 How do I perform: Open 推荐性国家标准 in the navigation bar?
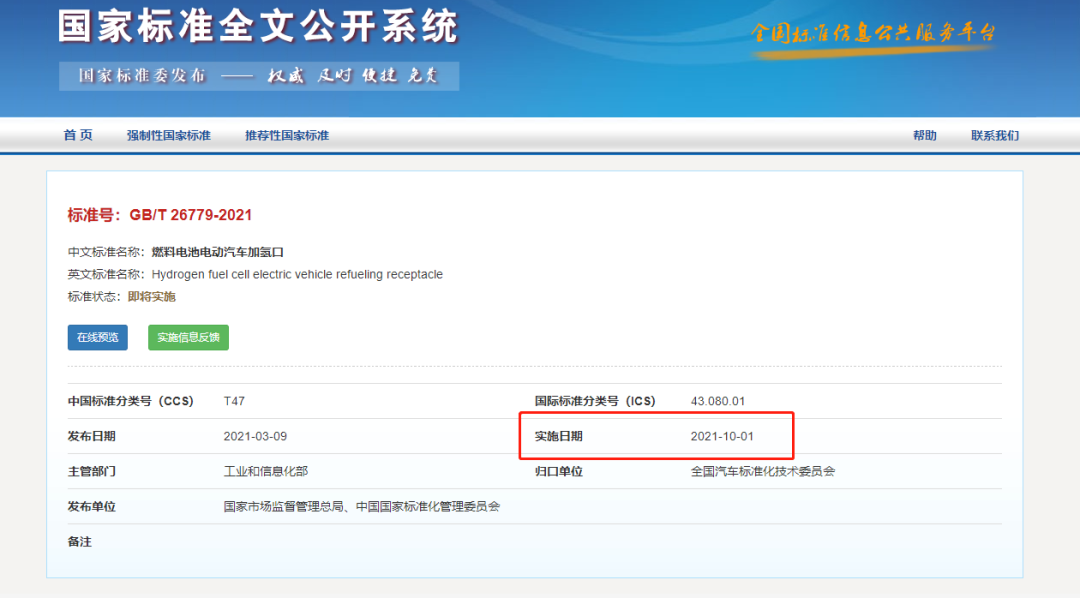pos(287,136)
